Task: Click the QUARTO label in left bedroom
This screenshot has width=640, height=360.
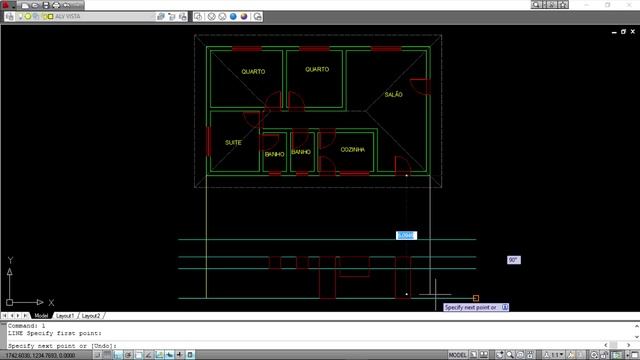Action: (253, 71)
